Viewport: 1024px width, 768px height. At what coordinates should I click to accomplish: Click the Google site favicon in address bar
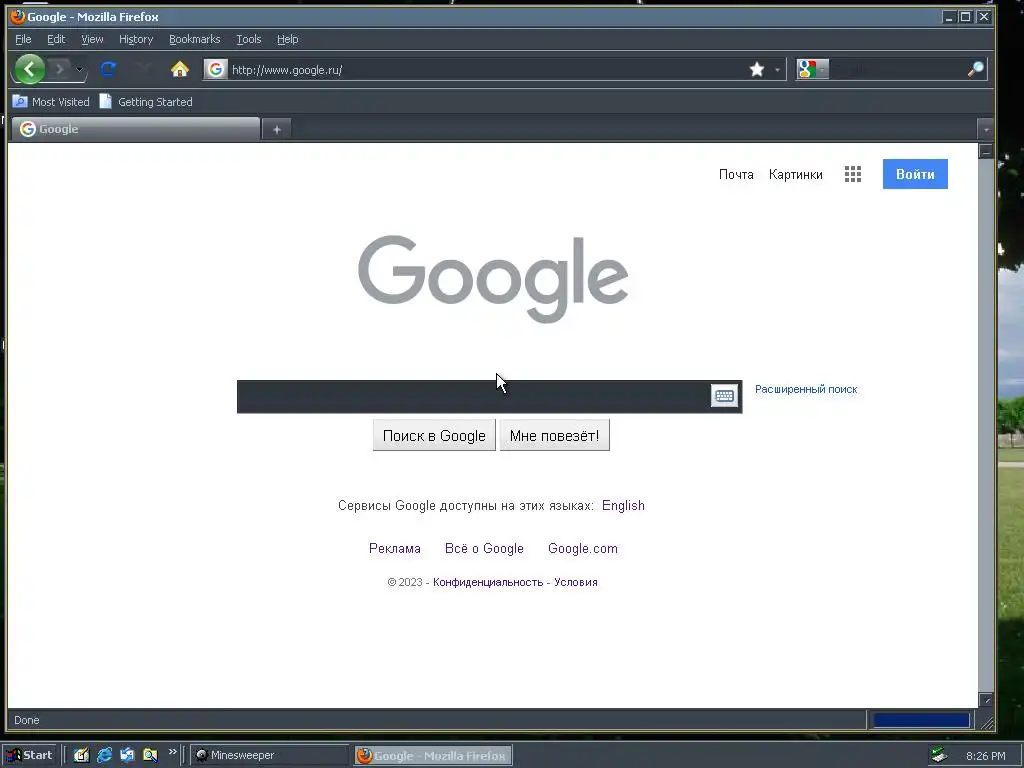pos(216,69)
